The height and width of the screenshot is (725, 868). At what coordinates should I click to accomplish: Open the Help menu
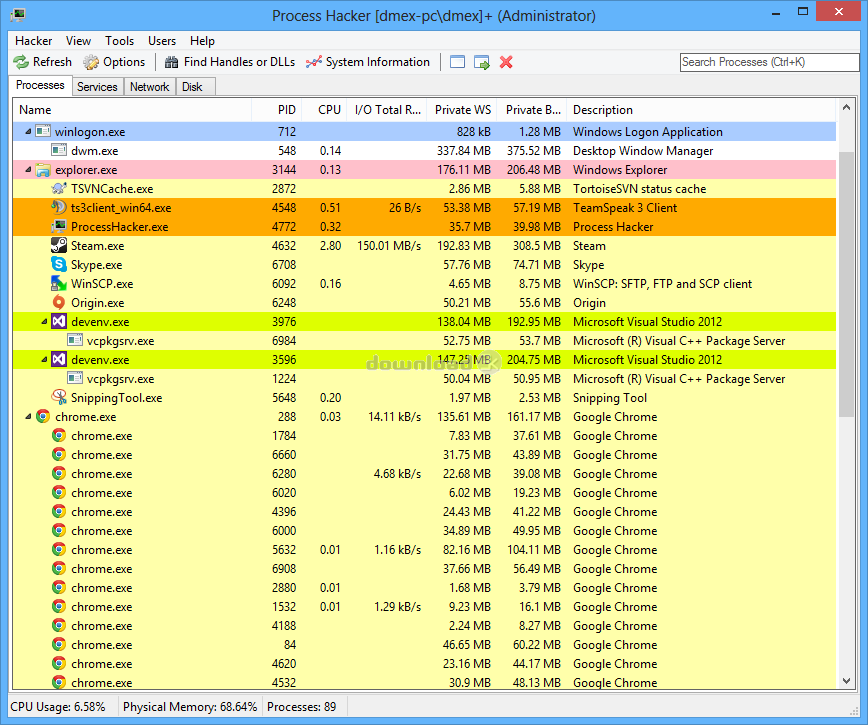(202, 41)
